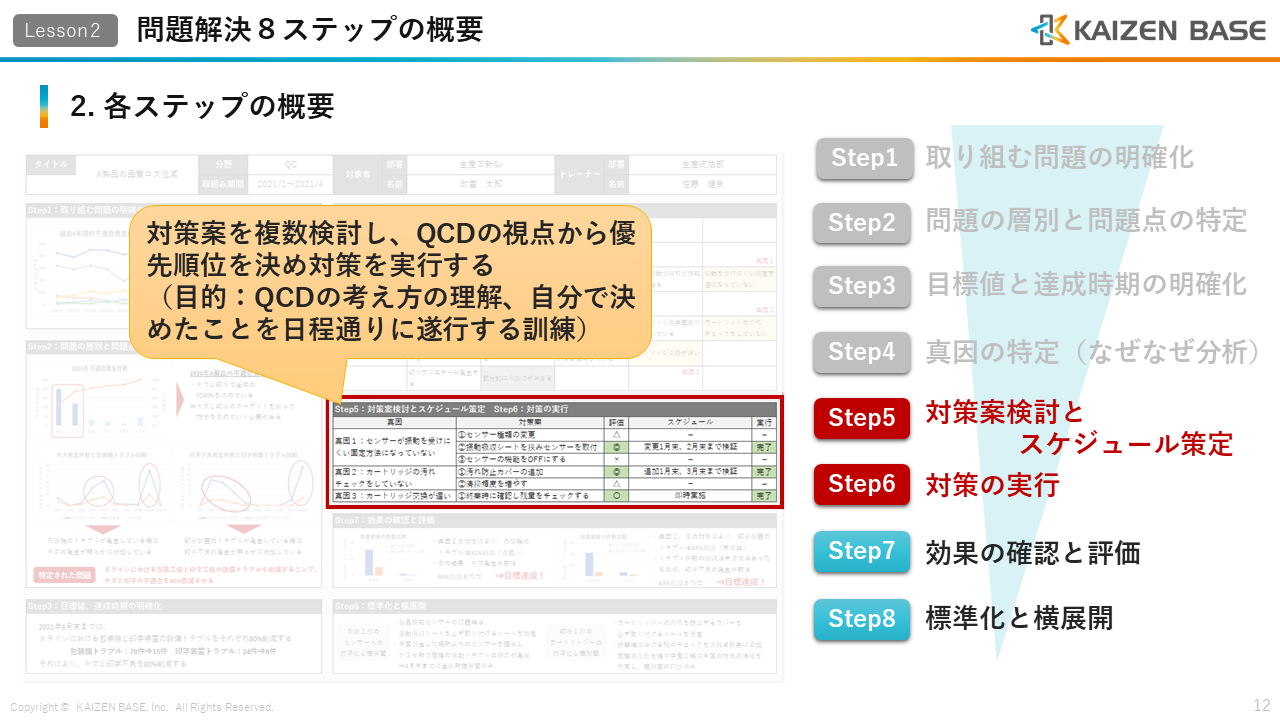Click page number 12
Image resolution: width=1280 pixels, height=720 pixels.
tap(1262, 705)
